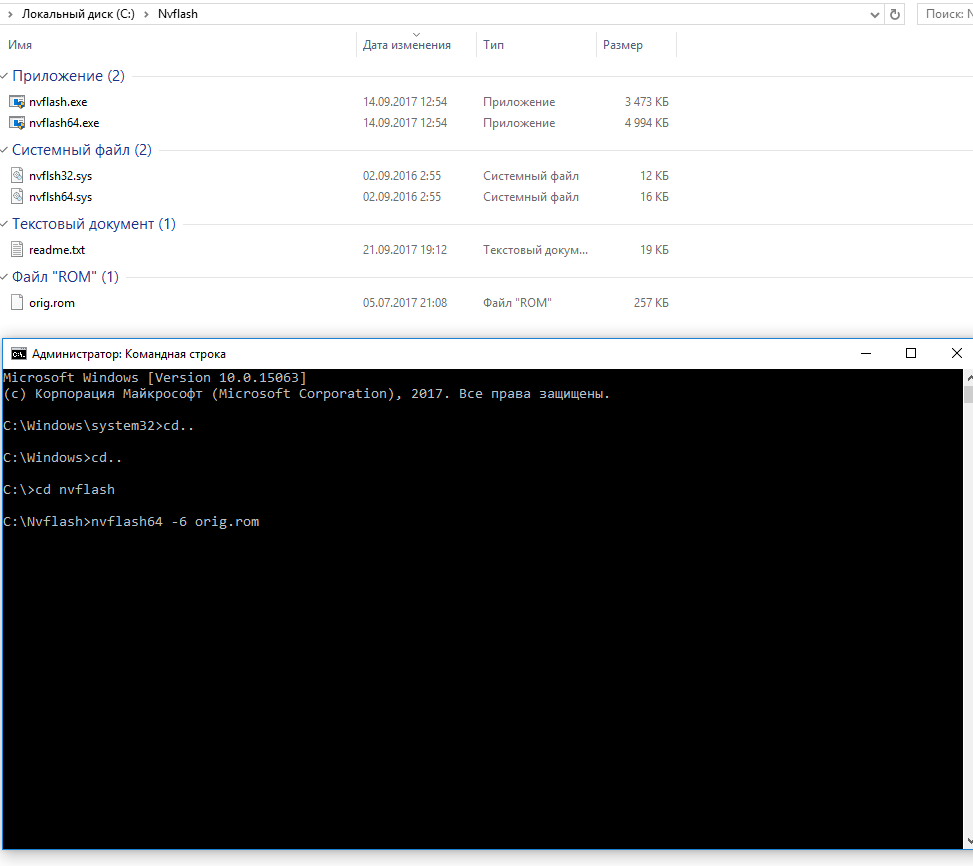Click the nvflash64 -6 orig.rom command line
Viewport: 973px width, 866px height.
point(175,522)
